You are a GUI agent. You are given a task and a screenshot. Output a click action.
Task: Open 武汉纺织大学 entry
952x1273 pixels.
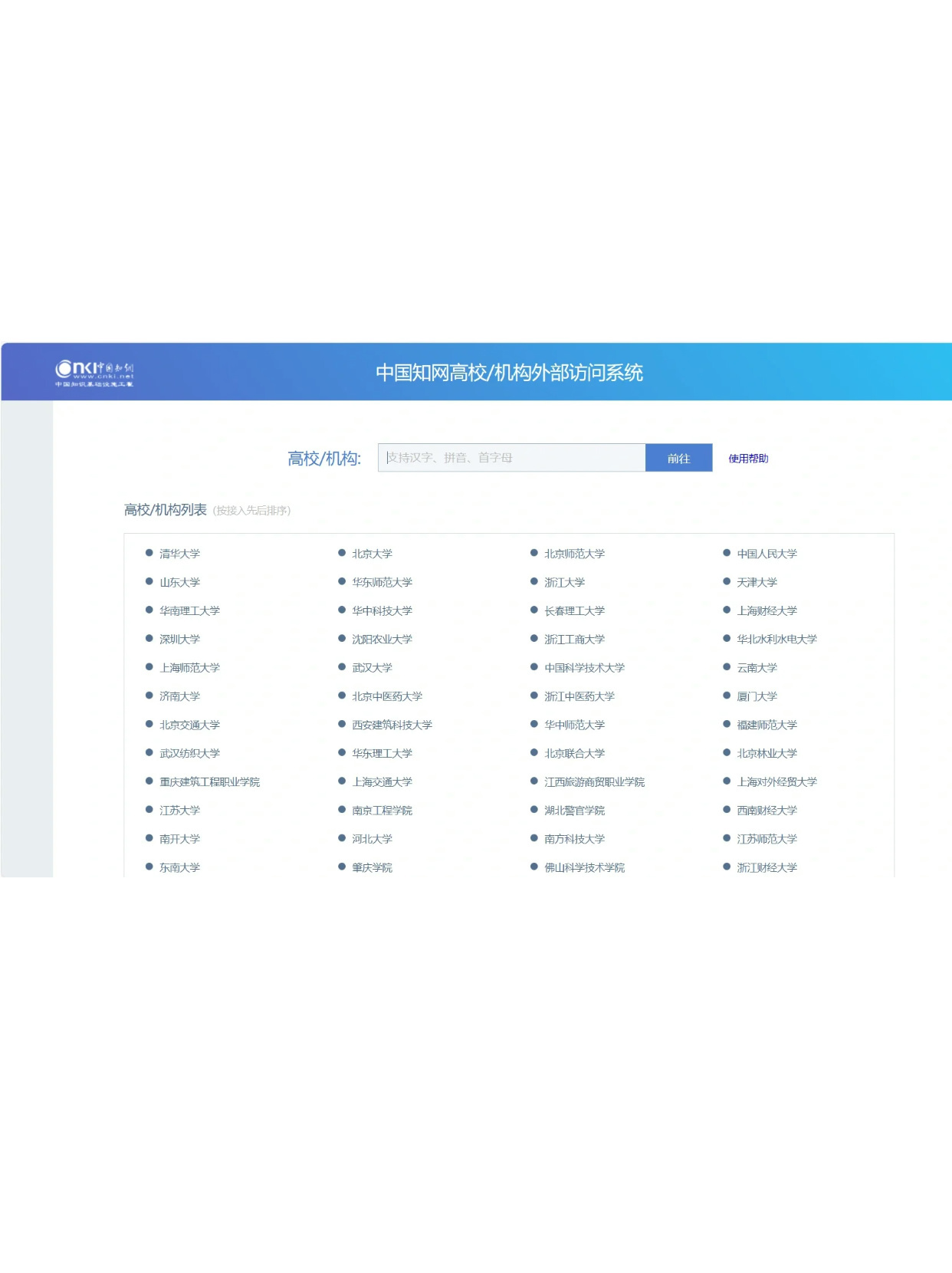(x=189, y=754)
